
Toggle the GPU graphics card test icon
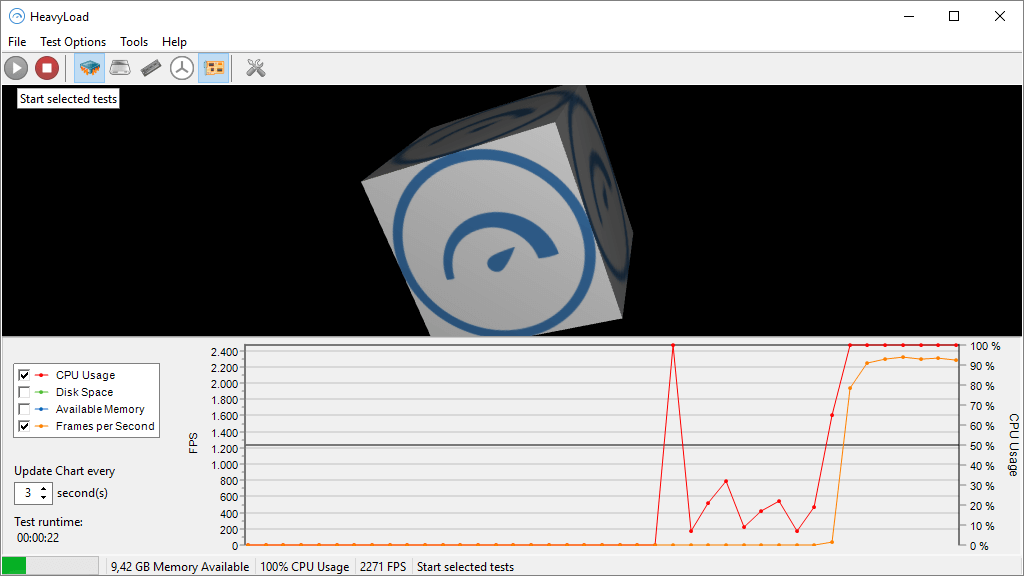[x=213, y=68]
